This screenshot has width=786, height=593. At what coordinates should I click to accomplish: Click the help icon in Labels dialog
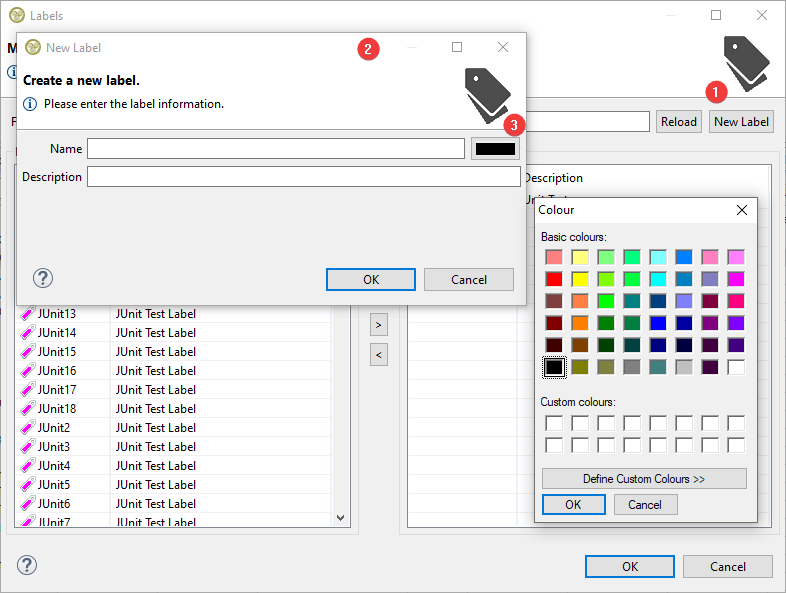pos(27,566)
